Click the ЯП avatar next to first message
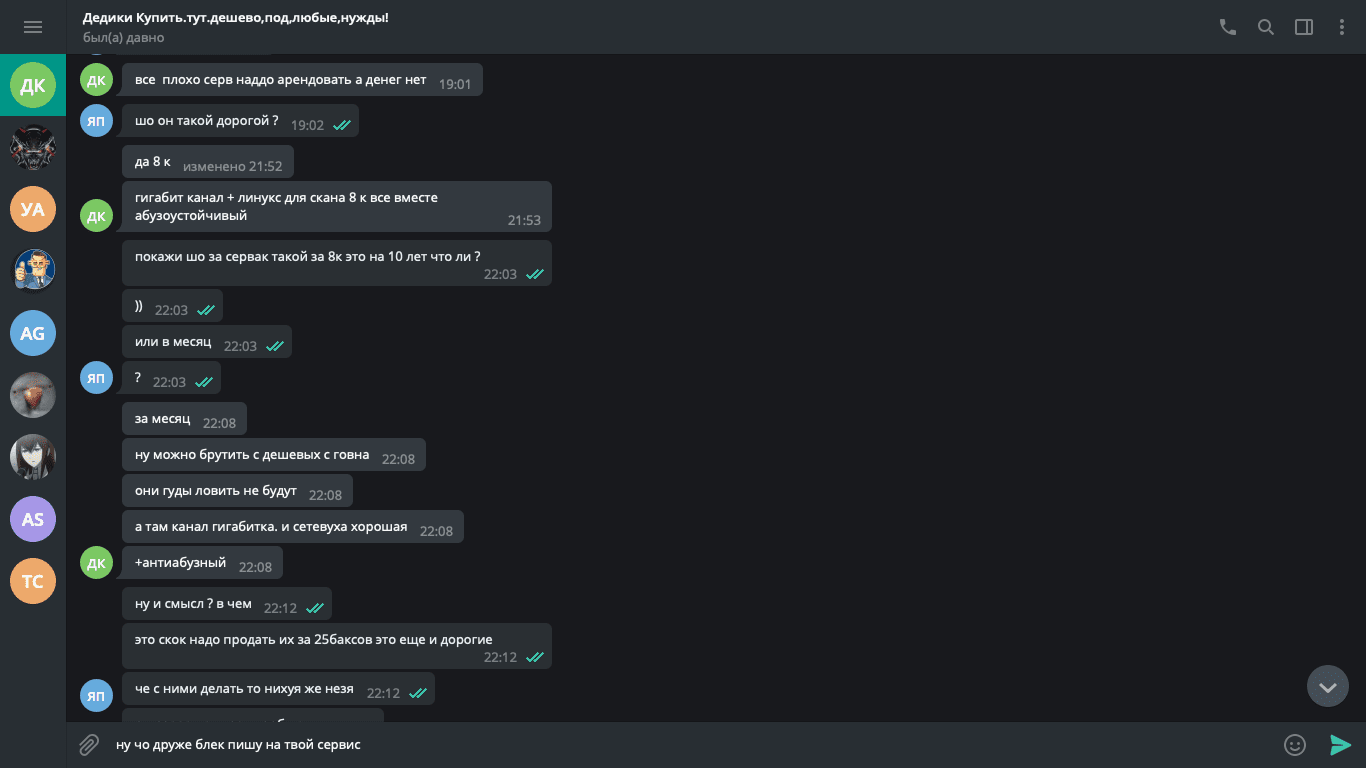The width and height of the screenshot is (1366, 768). click(x=96, y=122)
